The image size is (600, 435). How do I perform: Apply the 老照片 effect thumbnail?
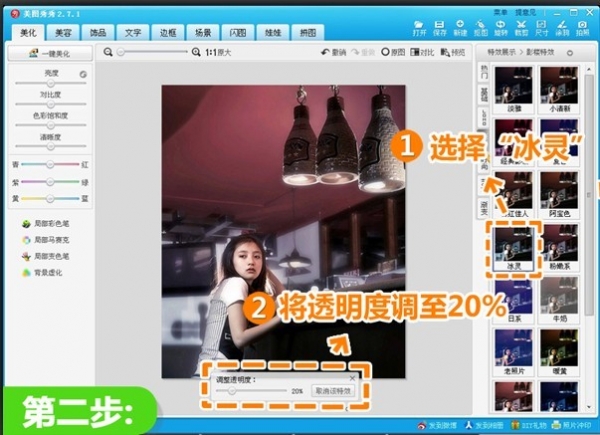(514, 352)
